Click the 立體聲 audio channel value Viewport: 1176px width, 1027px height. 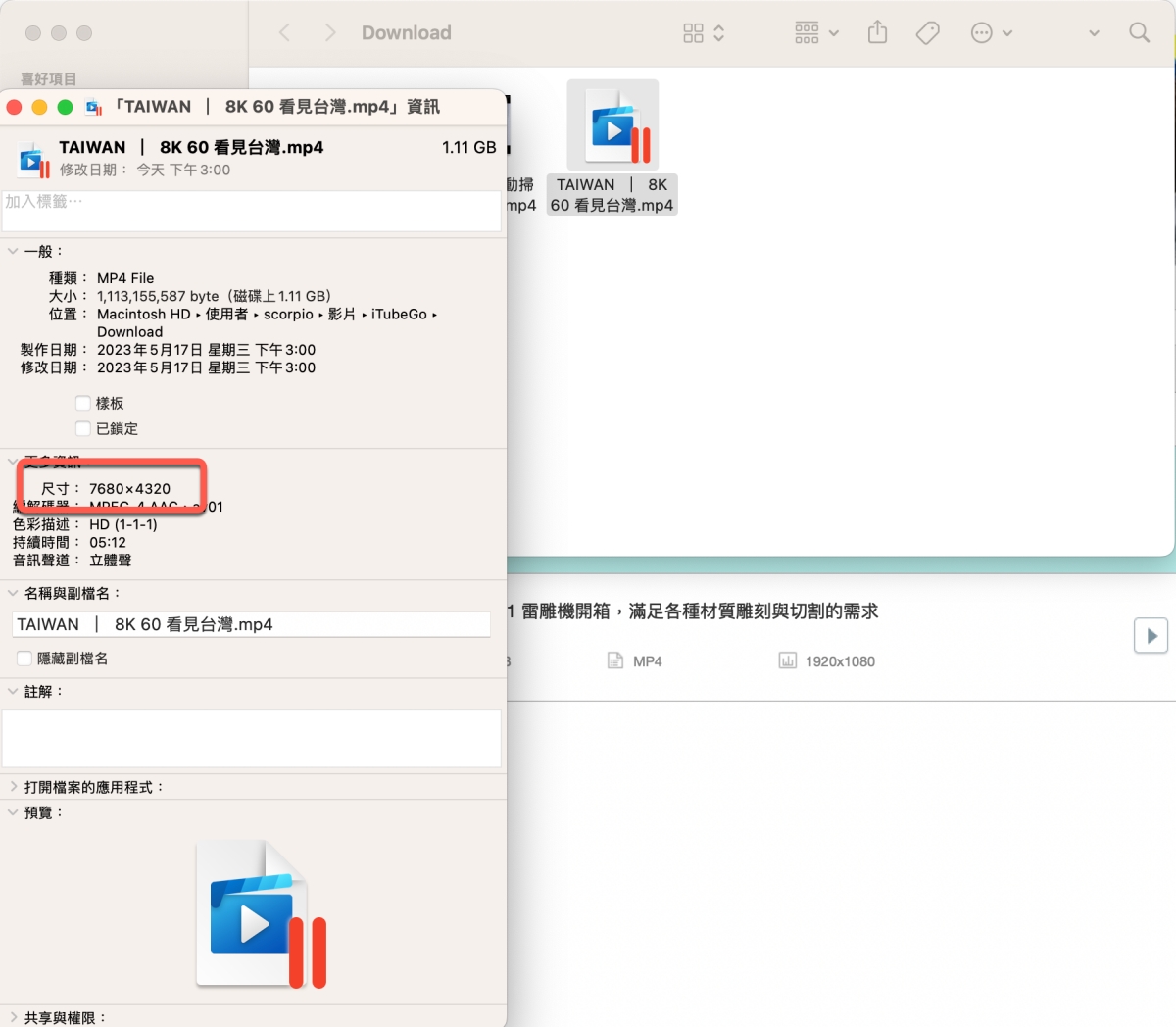(x=111, y=561)
